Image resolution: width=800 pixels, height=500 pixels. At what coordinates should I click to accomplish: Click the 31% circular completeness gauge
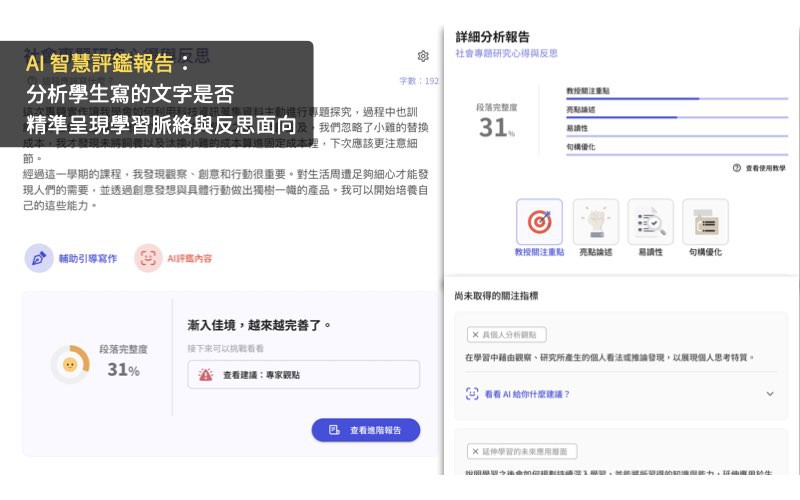[x=70, y=364]
